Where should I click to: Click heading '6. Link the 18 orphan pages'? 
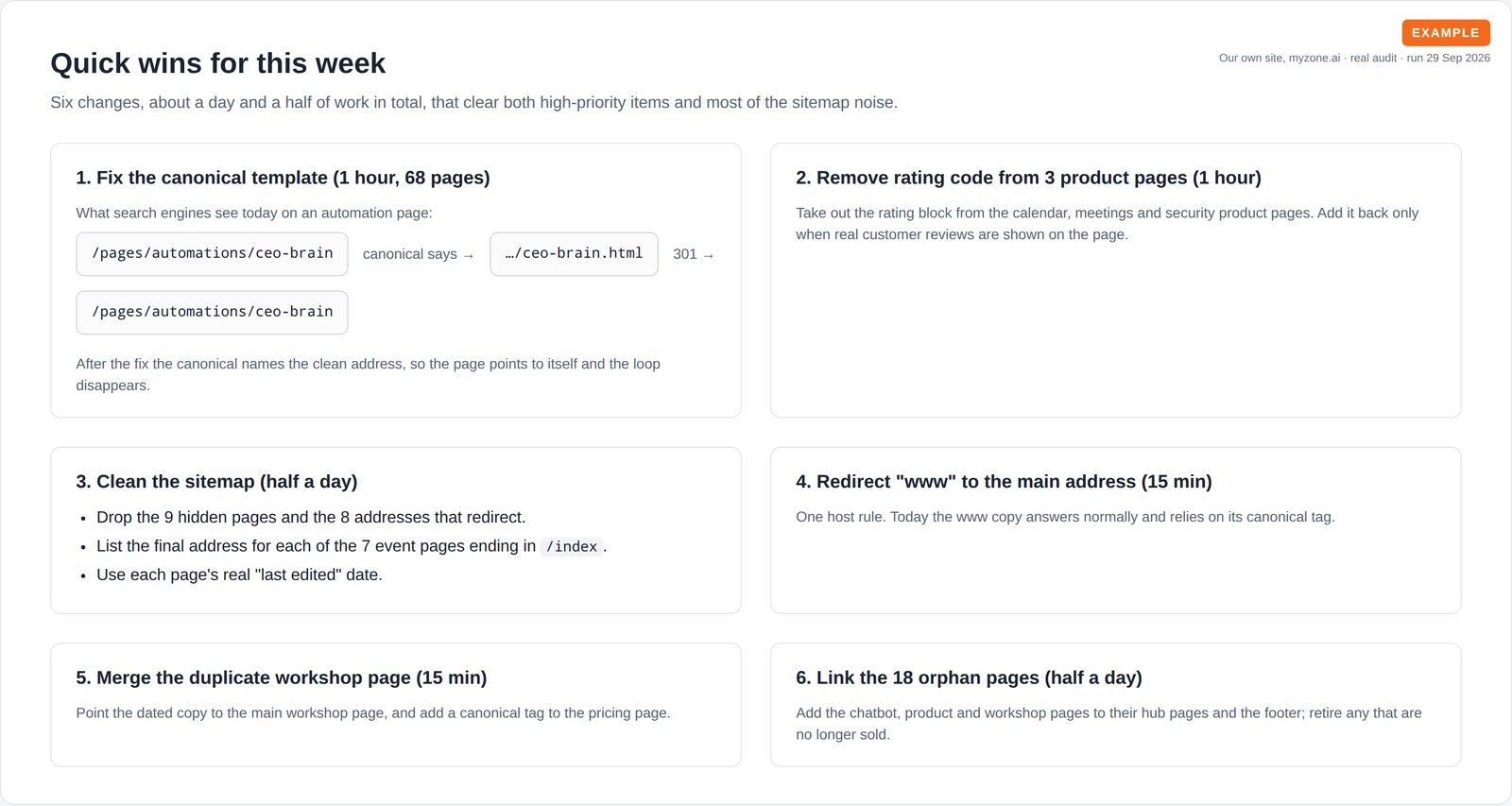click(x=969, y=677)
